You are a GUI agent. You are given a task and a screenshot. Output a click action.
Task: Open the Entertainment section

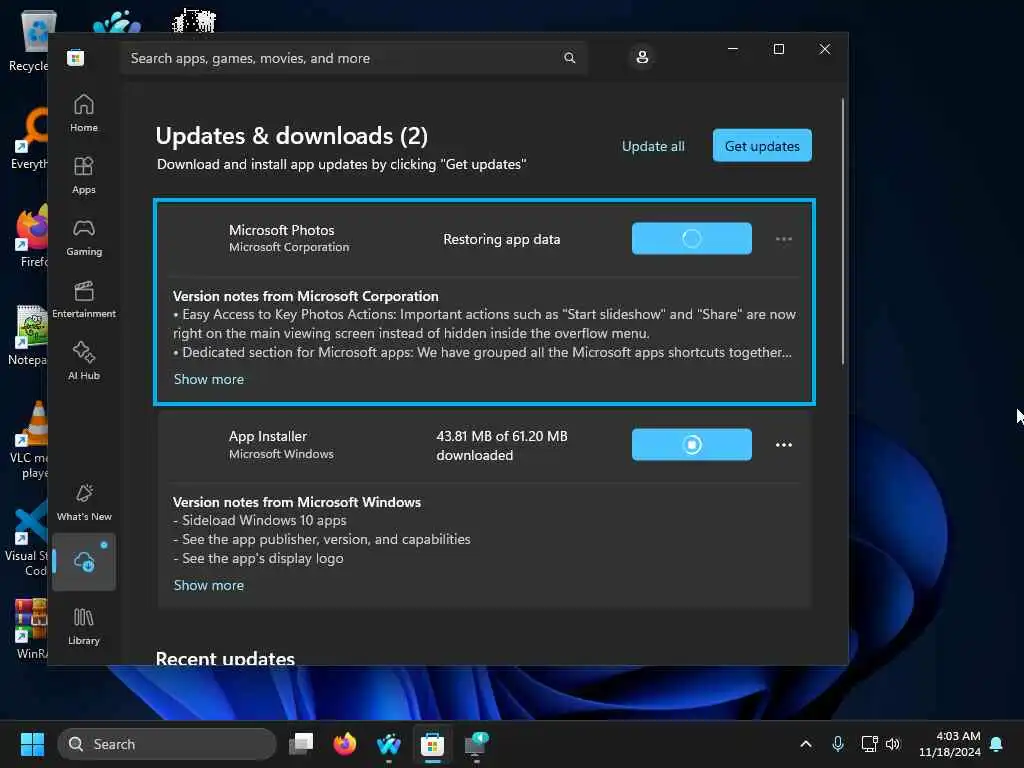tap(84, 299)
